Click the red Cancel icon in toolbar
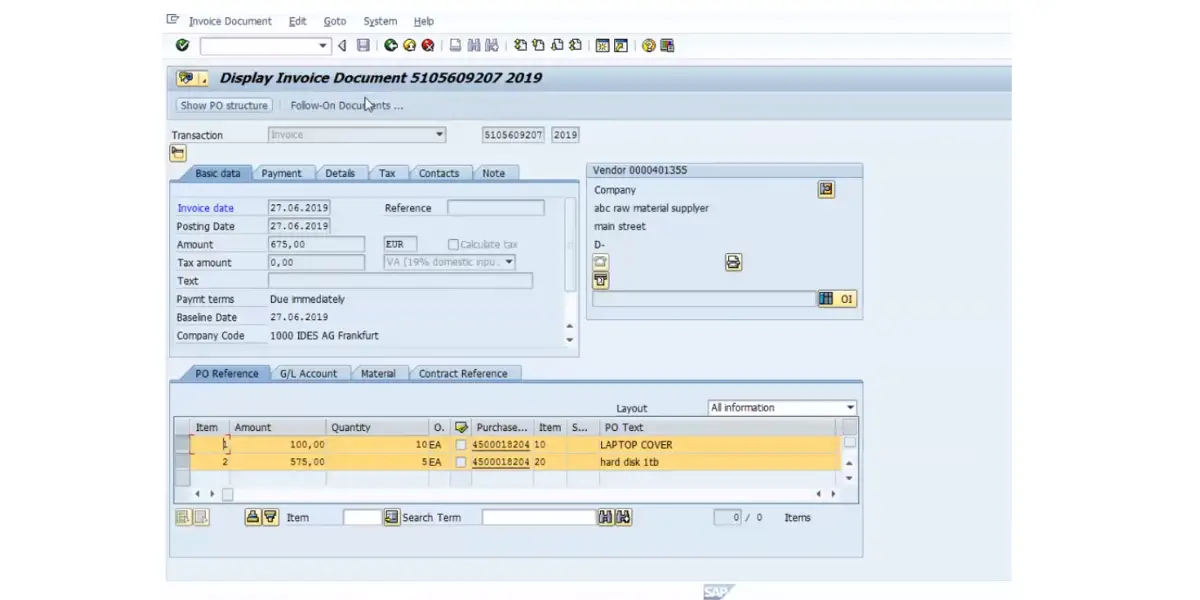This screenshot has width=1200, height=600. 428,45
